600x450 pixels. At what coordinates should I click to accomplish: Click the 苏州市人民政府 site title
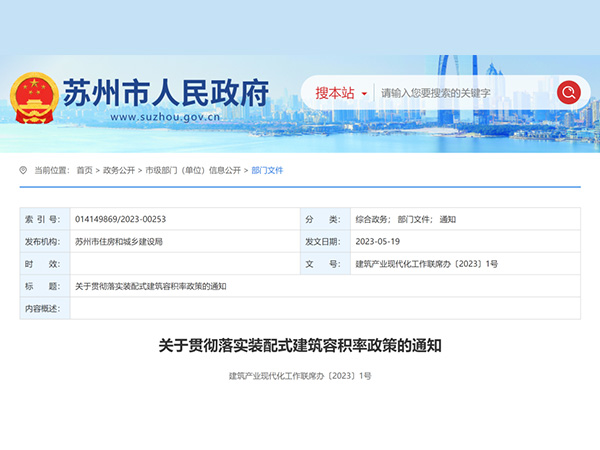[166, 93]
